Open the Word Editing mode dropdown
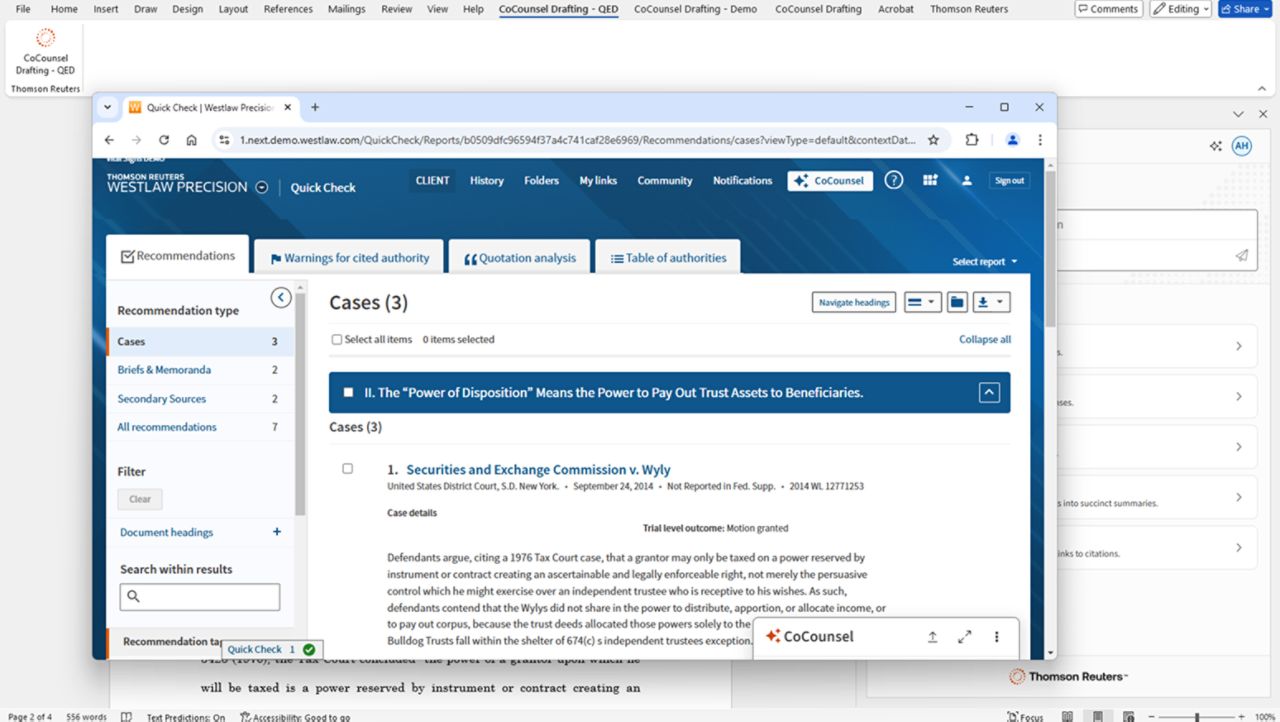This screenshot has height=722, width=1280. coord(1181,9)
